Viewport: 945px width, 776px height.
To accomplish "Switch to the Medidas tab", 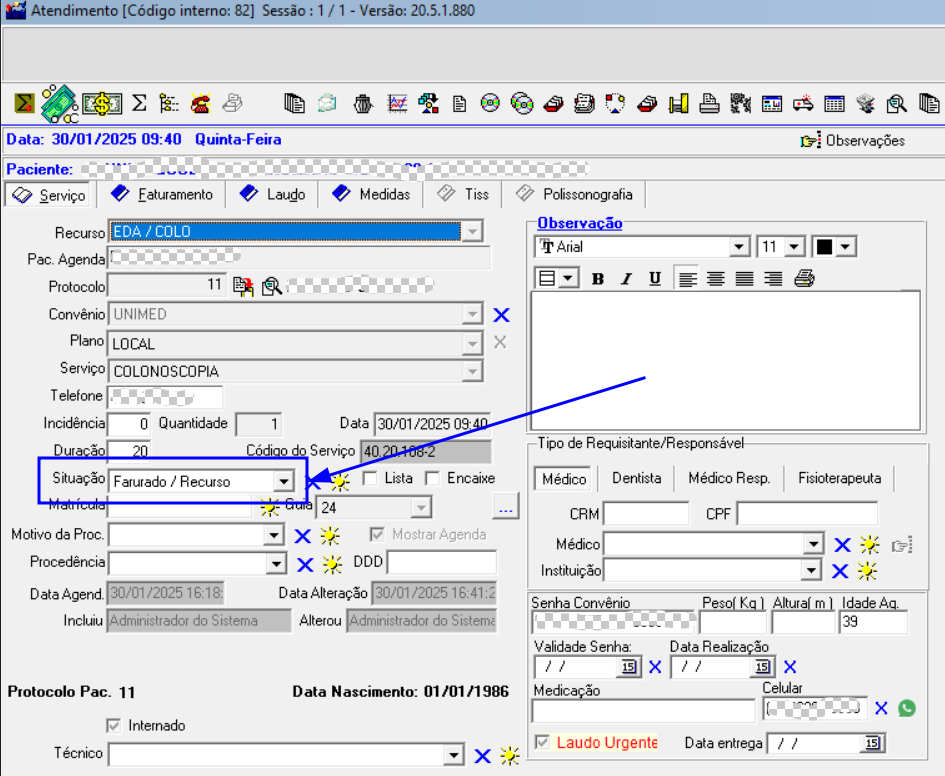I will click(x=372, y=195).
